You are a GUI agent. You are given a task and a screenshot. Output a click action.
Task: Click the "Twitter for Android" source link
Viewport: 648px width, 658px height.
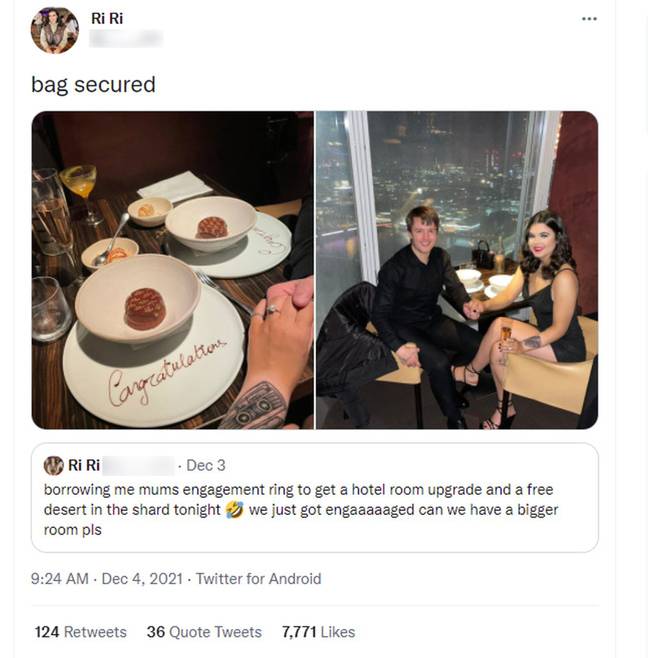(258, 578)
